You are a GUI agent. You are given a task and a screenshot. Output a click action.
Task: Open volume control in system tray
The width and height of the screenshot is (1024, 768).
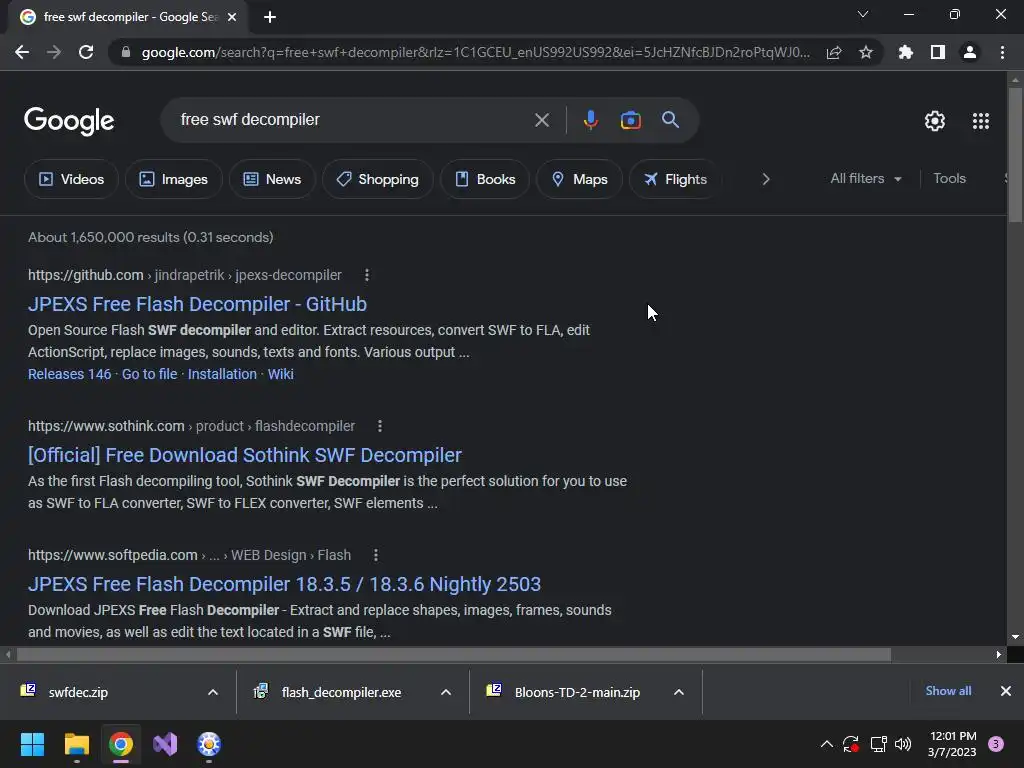(903, 744)
